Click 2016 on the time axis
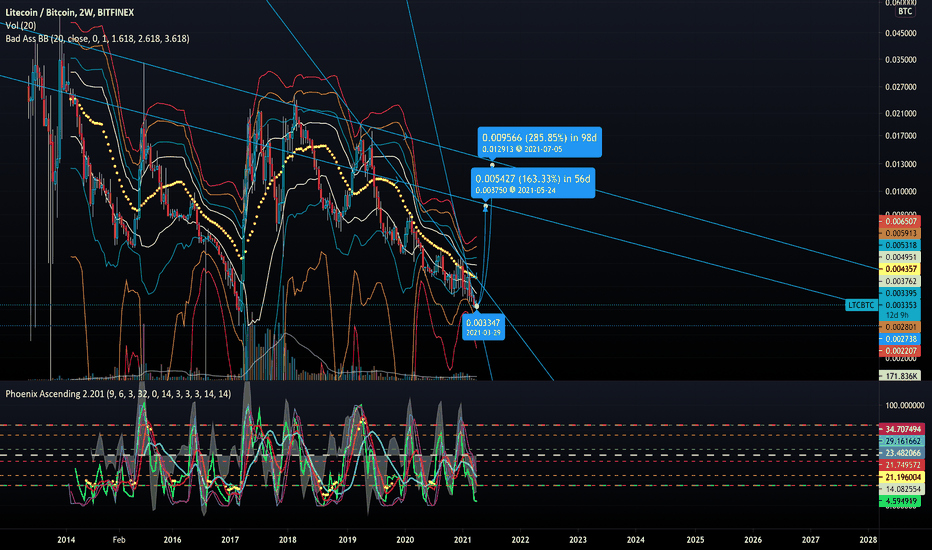The width and height of the screenshot is (932, 550). [x=172, y=540]
